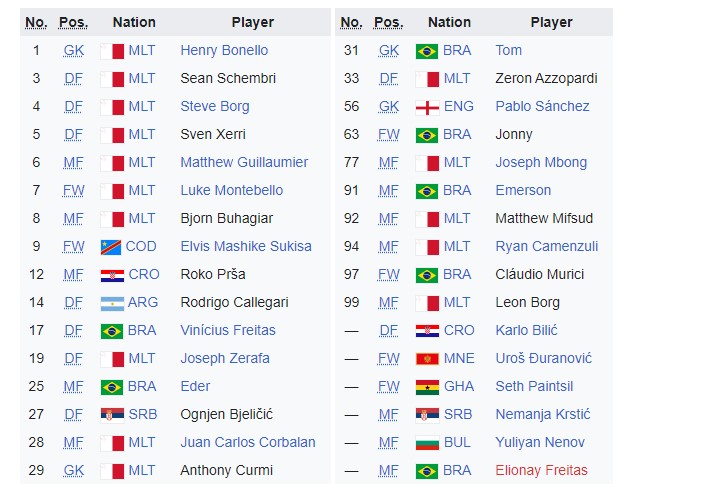Image resolution: width=713 pixels, height=501 pixels.
Task: Click the Bulgaria flag next to BUL
Action: click(427, 443)
